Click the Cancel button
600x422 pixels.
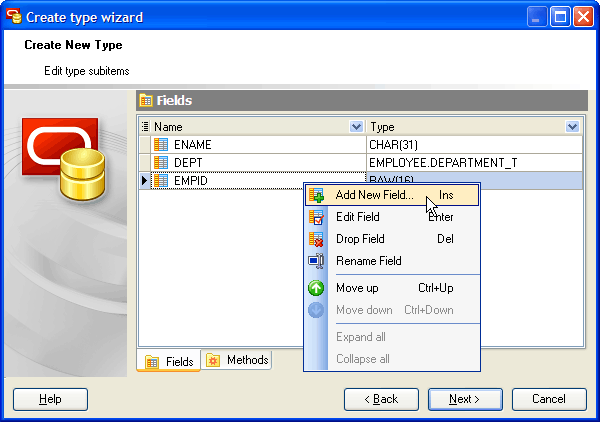(549, 399)
